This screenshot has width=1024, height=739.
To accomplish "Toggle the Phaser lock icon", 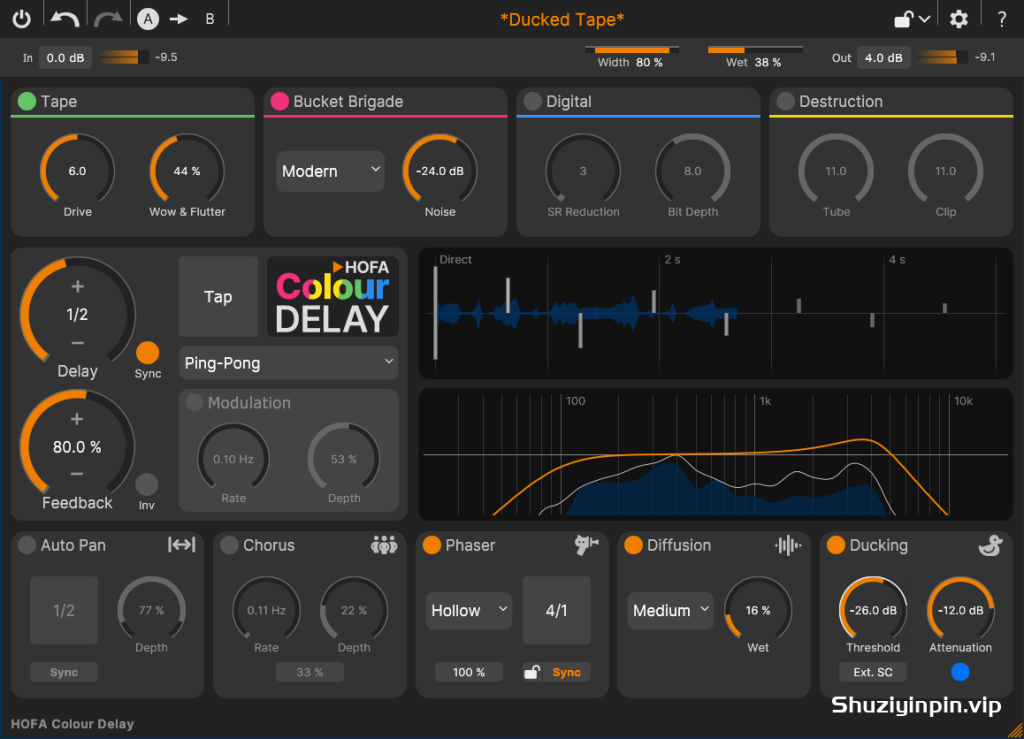I will [532, 672].
